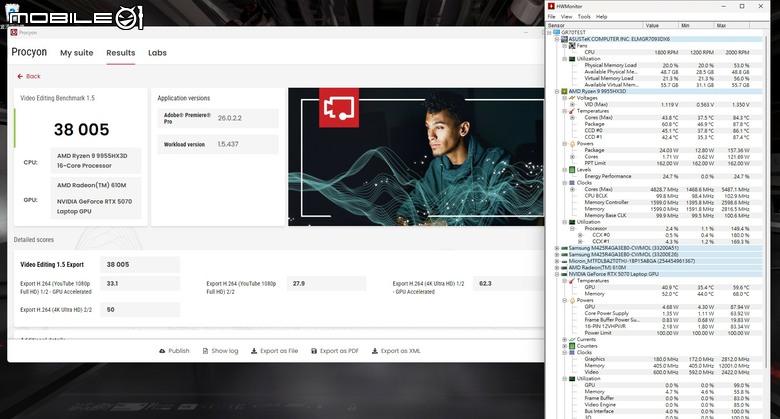Expand the AMD Radeon(TM) 610M node in HWMonitor
Screen dimensions: 780x419
[557, 267]
